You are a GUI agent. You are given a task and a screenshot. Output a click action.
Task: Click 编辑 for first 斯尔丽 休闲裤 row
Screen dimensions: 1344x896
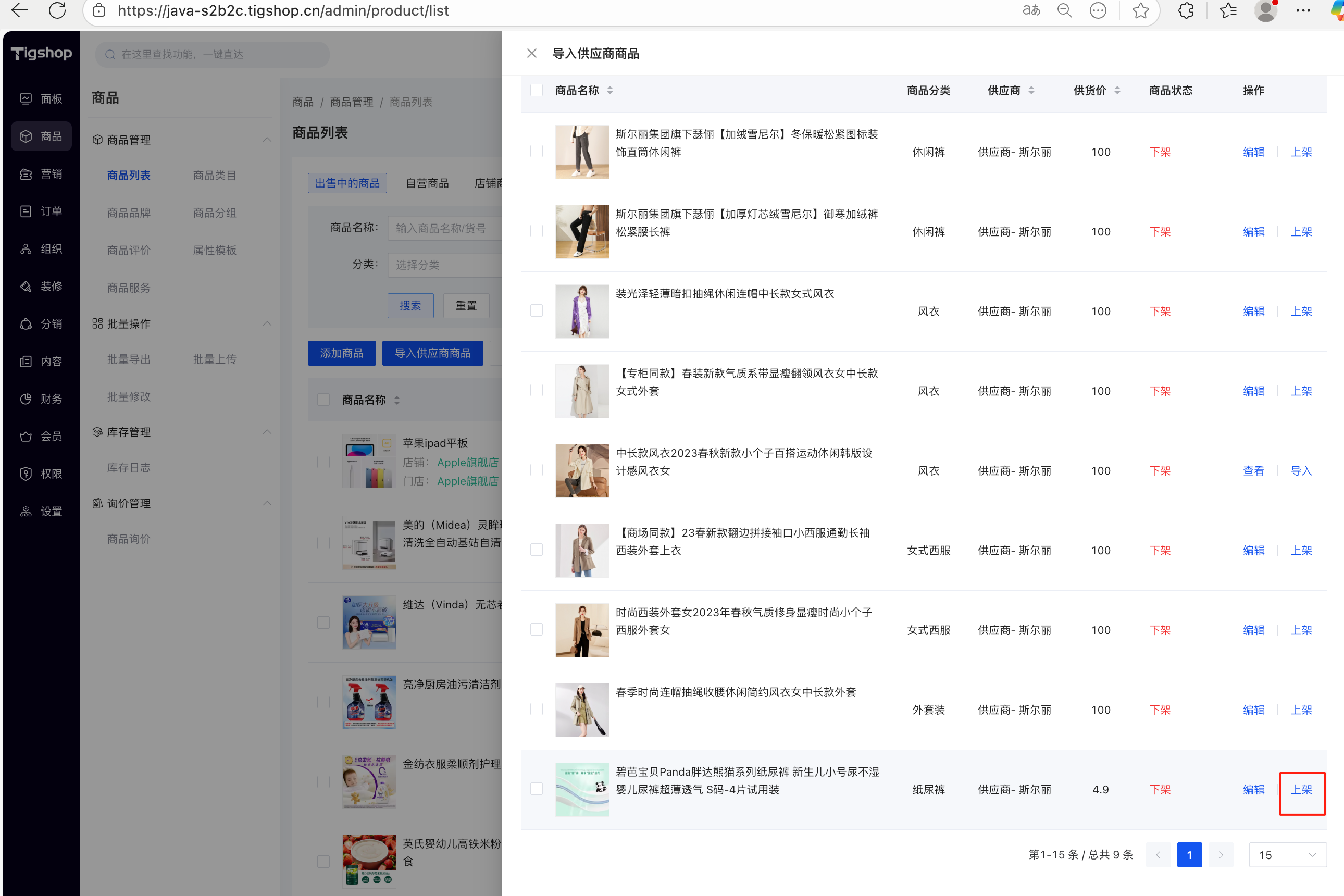coord(1253,152)
